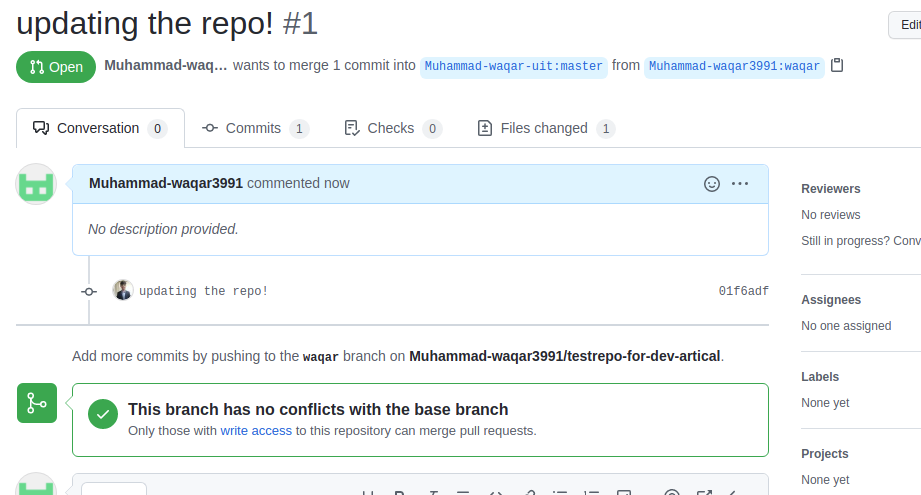Click the commit node icon on timeline

coord(89,291)
